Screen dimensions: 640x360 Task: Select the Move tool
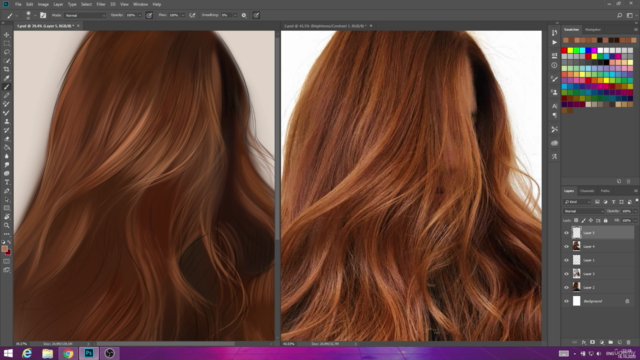coord(7,35)
